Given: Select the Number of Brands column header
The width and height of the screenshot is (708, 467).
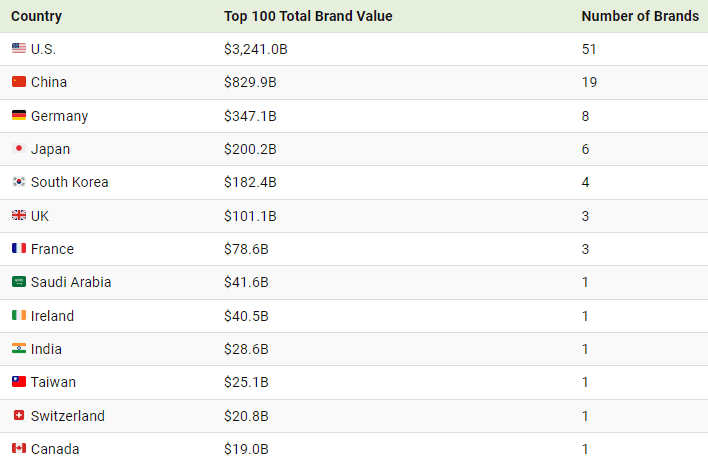Looking at the screenshot, I should click(640, 16).
